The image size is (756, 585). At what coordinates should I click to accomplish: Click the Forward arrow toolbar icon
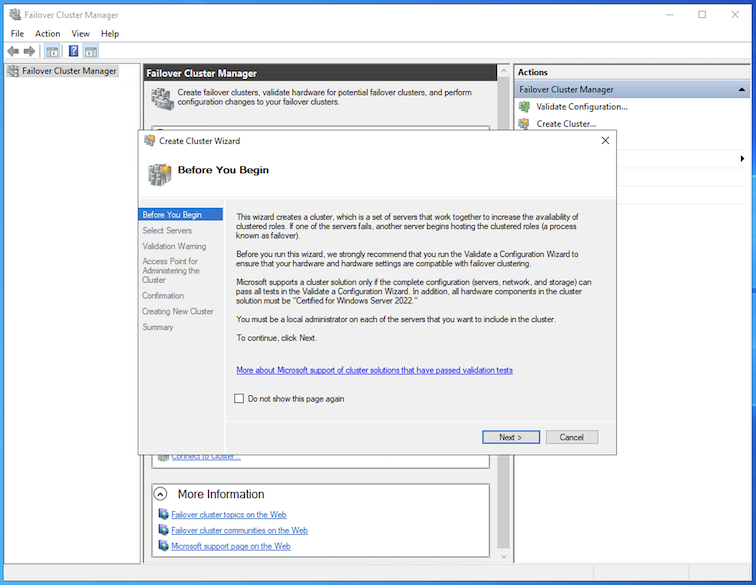pos(29,51)
